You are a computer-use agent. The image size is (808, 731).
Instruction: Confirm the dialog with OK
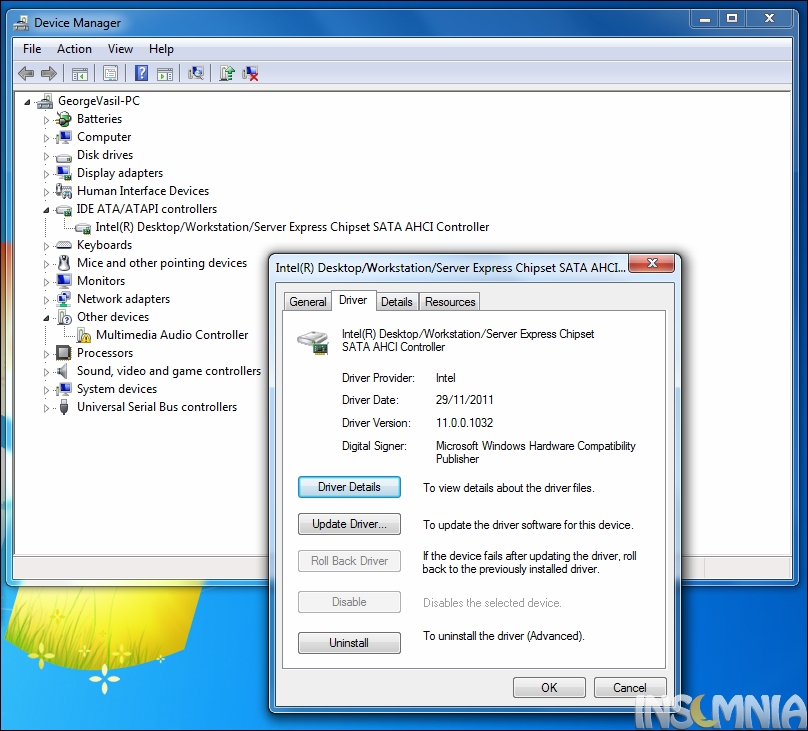pyautogui.click(x=549, y=688)
